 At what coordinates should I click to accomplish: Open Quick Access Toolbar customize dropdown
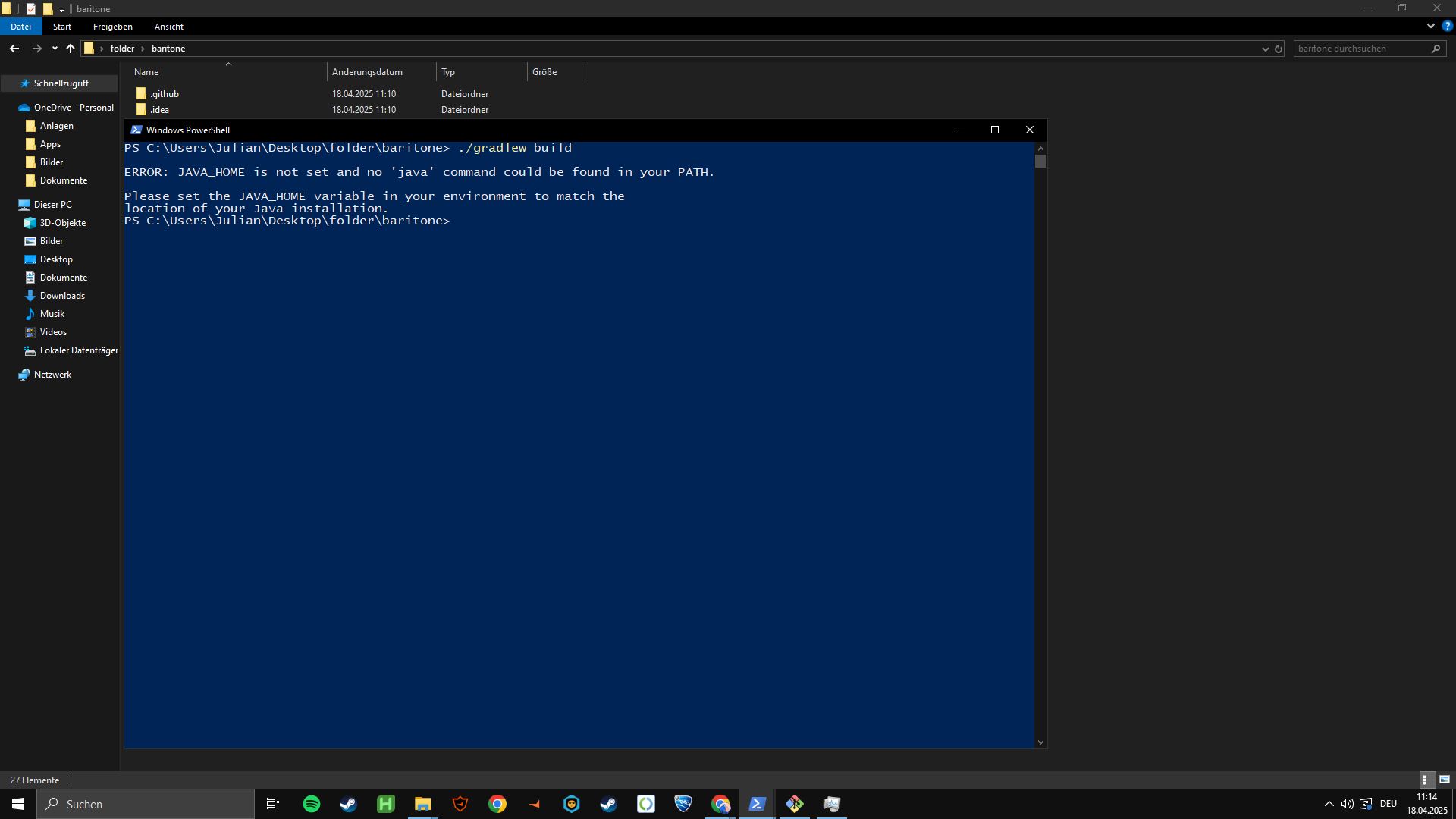tap(62, 9)
